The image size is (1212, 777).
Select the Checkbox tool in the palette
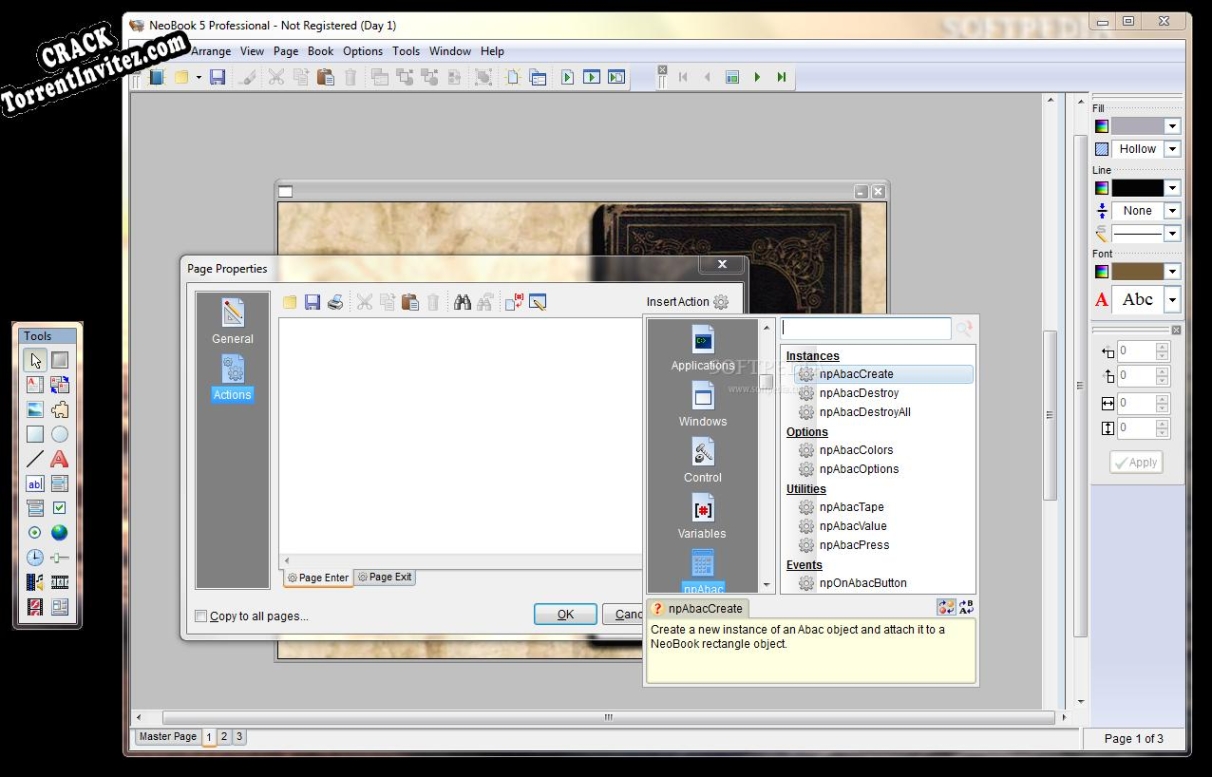(60, 508)
